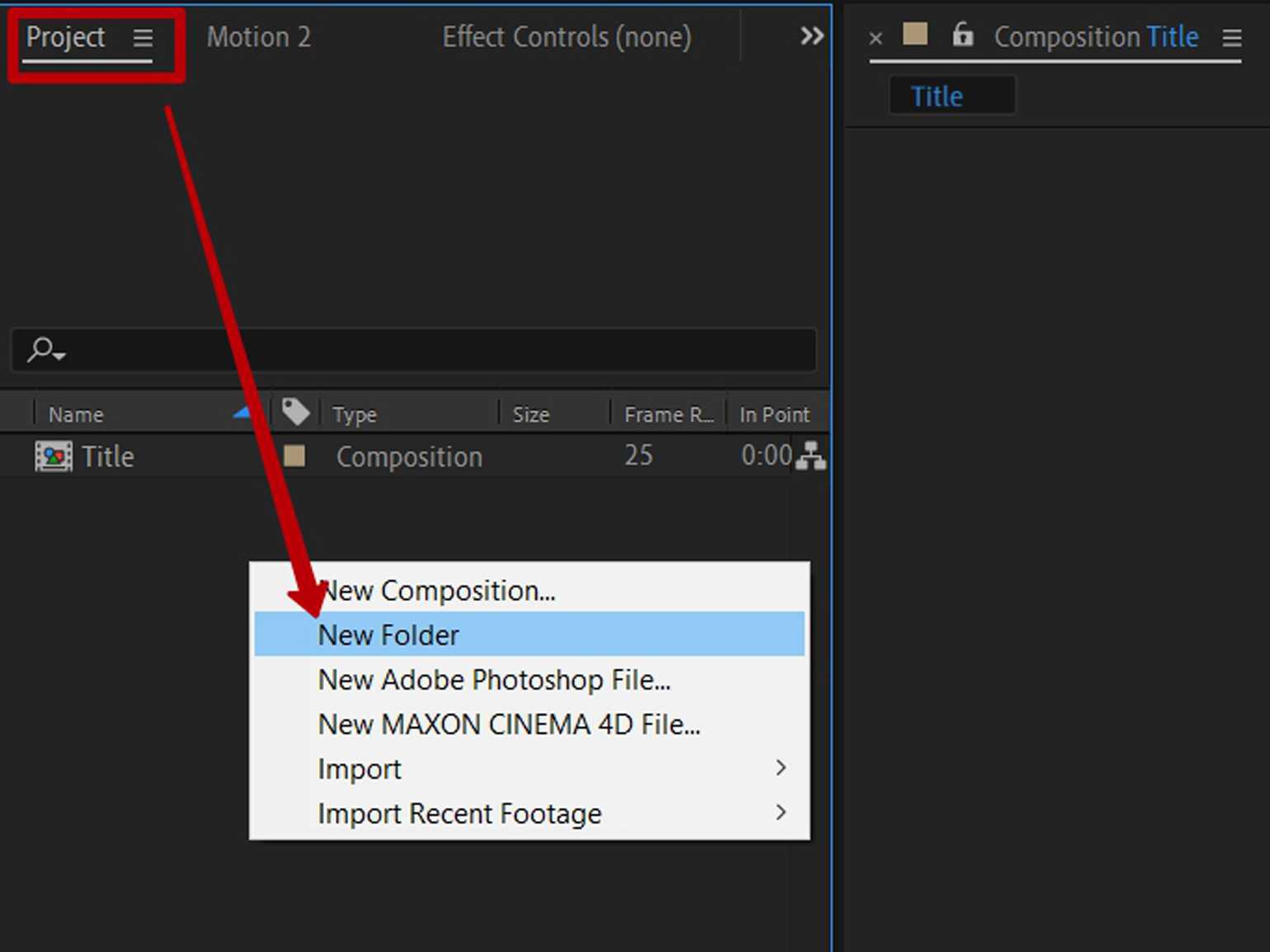Click the Composition panel menu icon
Viewport: 1270px width, 952px height.
tap(1231, 38)
